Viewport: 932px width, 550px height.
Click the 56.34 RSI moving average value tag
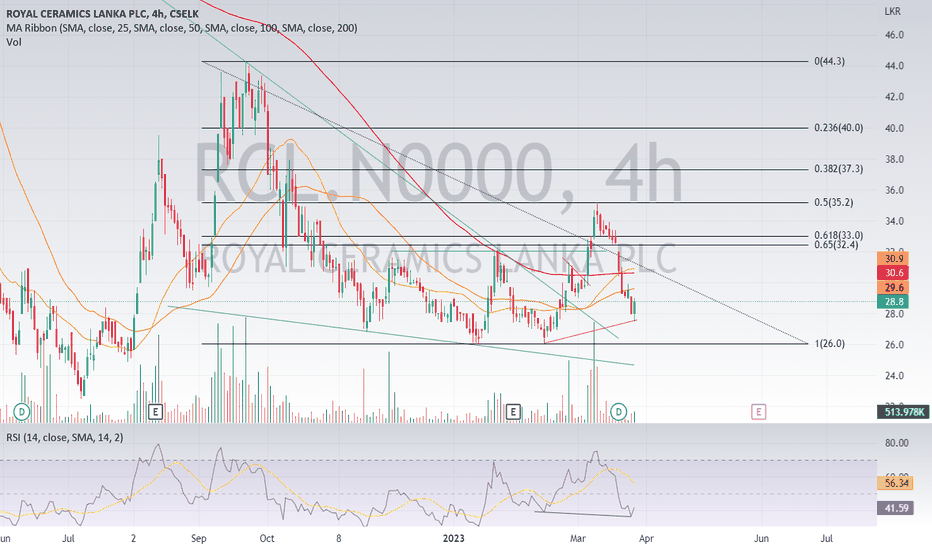click(896, 483)
